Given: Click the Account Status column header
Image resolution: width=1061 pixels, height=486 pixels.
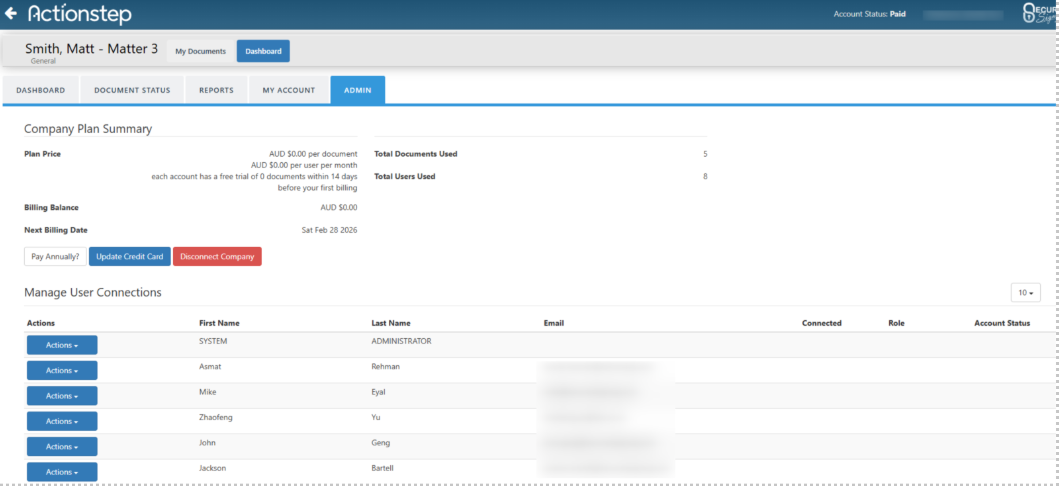Looking at the screenshot, I should (1002, 323).
